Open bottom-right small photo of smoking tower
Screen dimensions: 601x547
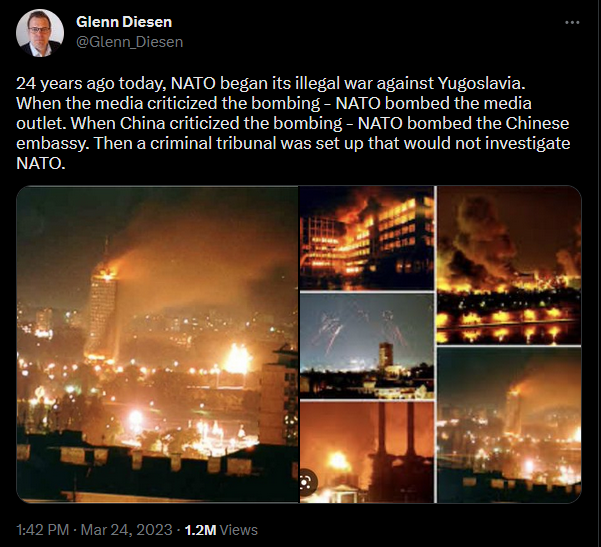[509, 425]
